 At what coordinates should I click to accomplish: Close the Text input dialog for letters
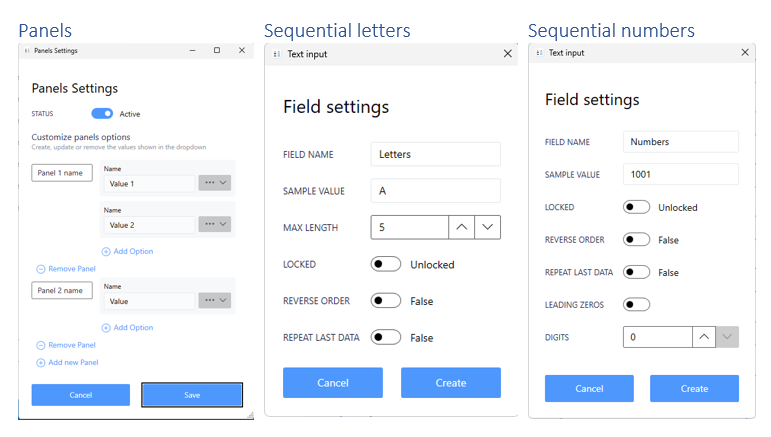coord(507,54)
